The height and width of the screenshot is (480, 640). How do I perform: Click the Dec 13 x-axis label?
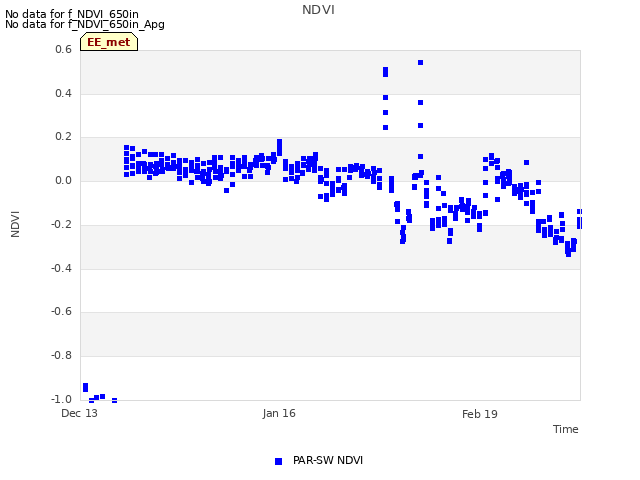[79, 413]
